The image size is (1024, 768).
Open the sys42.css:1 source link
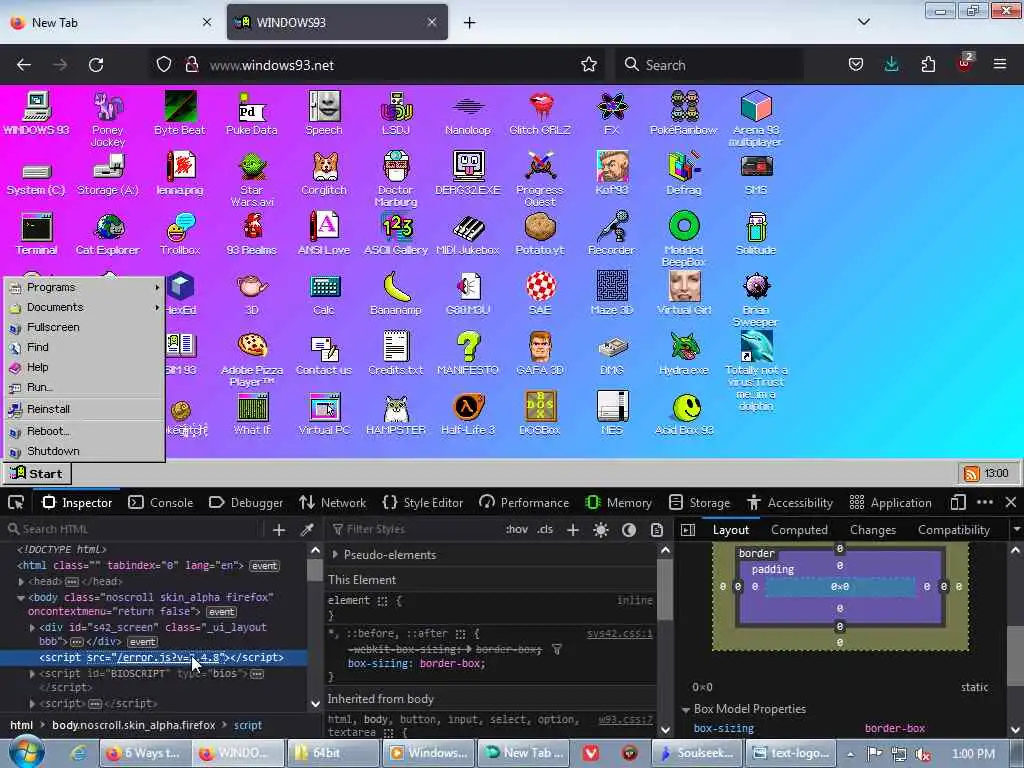coord(619,633)
